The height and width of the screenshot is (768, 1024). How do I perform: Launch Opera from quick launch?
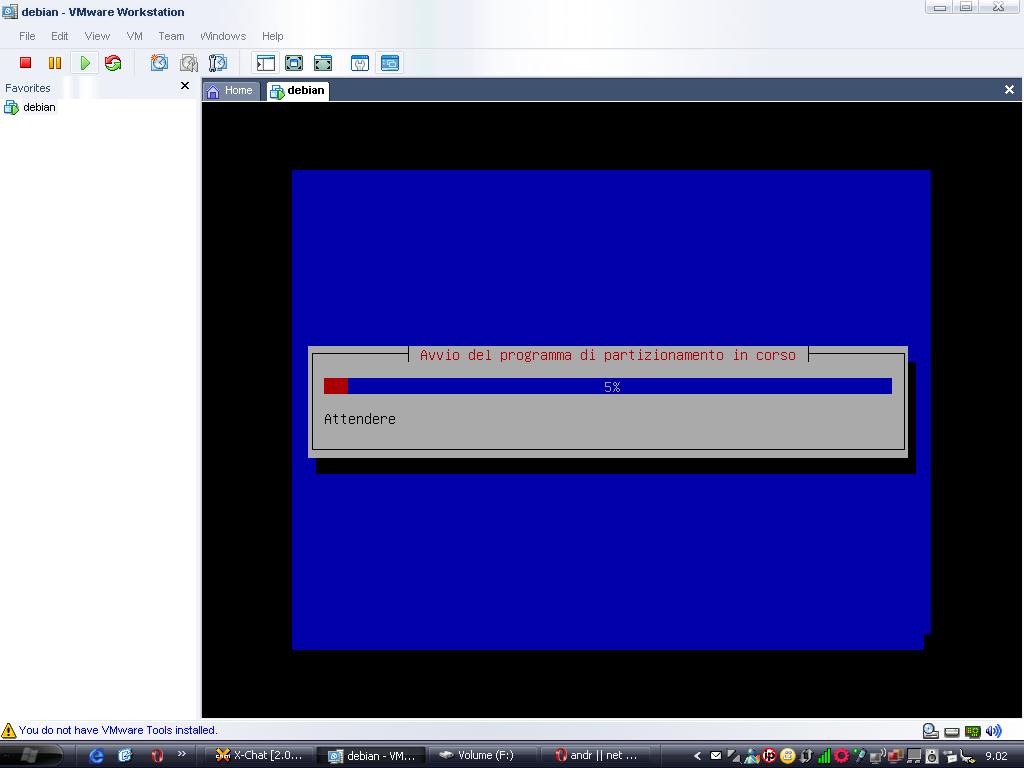157,756
